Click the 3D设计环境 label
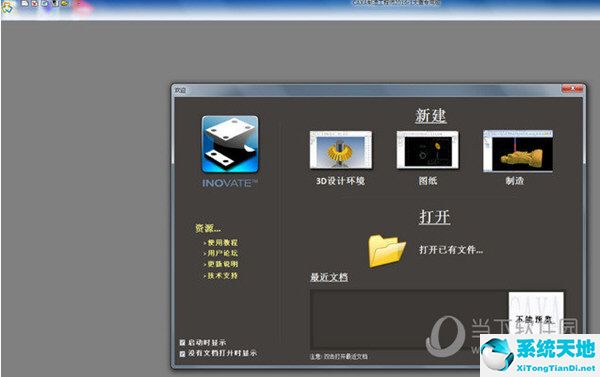 click(340, 181)
